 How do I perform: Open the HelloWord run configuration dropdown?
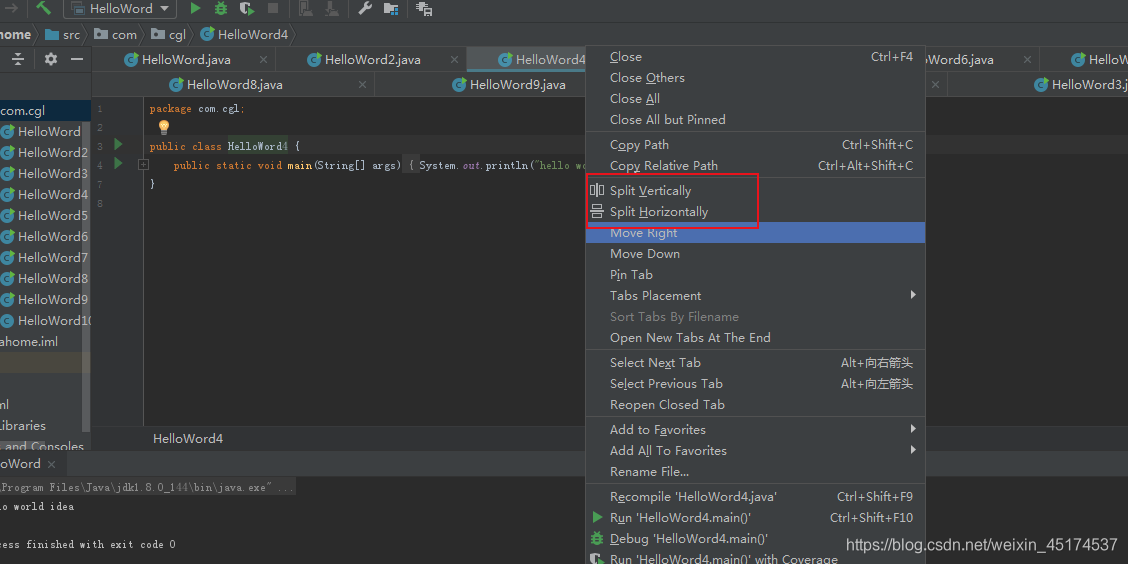(x=120, y=9)
